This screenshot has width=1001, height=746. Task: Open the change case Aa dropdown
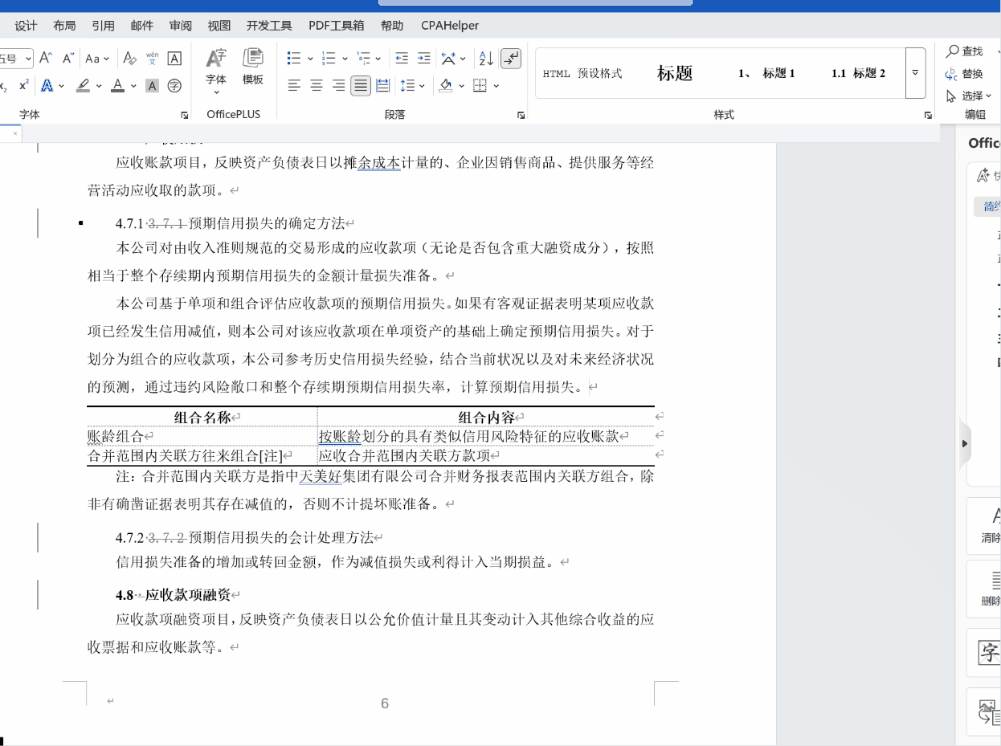pos(97,58)
